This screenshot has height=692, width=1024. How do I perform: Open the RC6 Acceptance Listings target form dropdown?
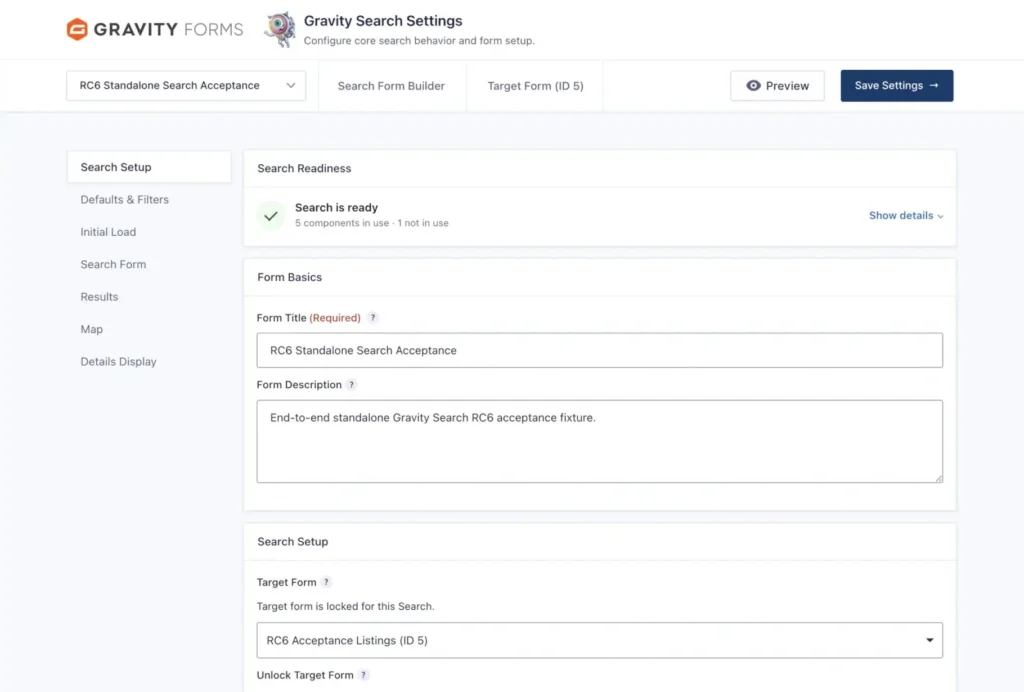pos(600,640)
